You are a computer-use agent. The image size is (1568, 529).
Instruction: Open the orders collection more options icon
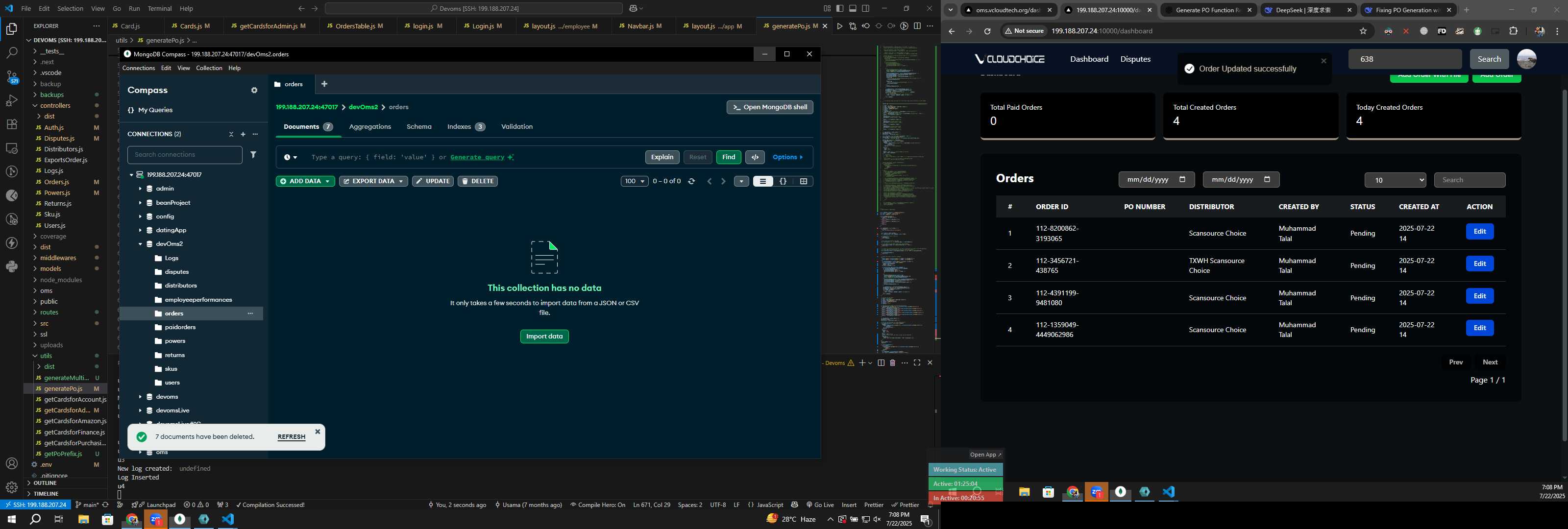(x=250, y=313)
